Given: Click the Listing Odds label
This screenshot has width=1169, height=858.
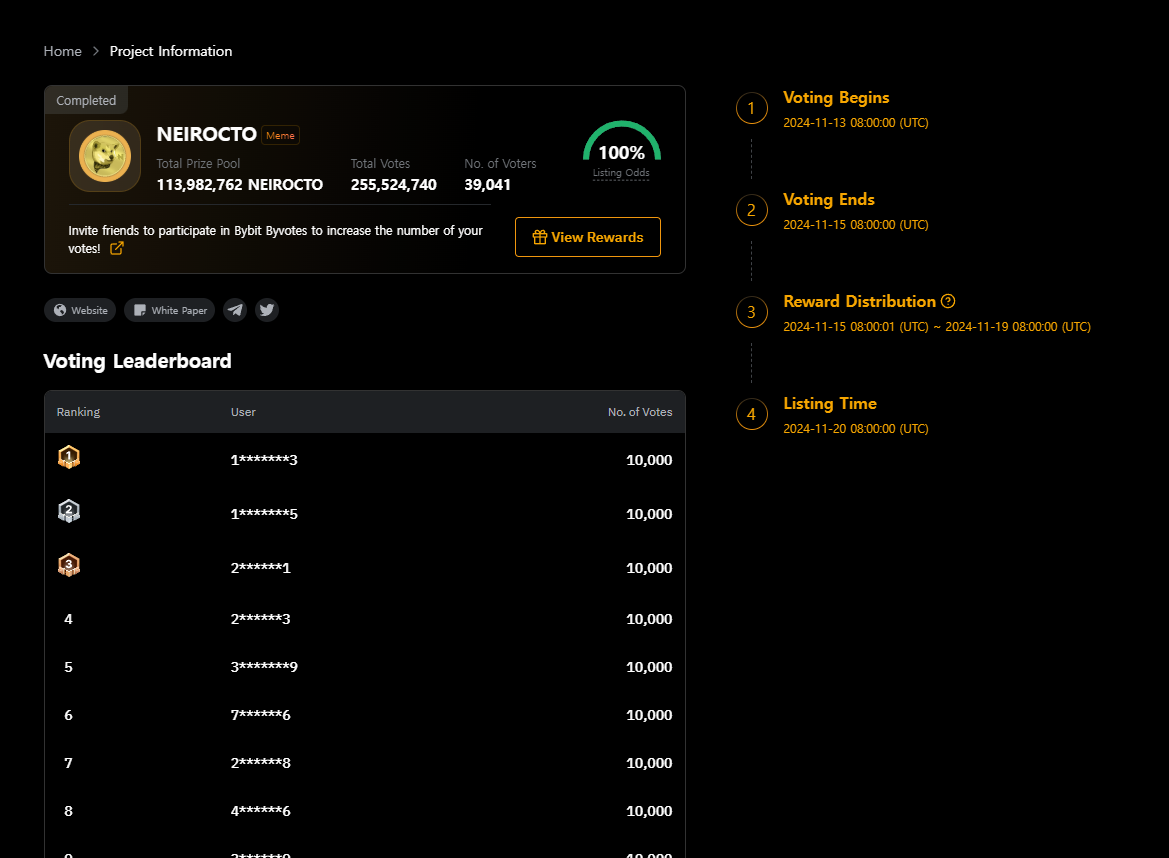Looking at the screenshot, I should click(621, 173).
